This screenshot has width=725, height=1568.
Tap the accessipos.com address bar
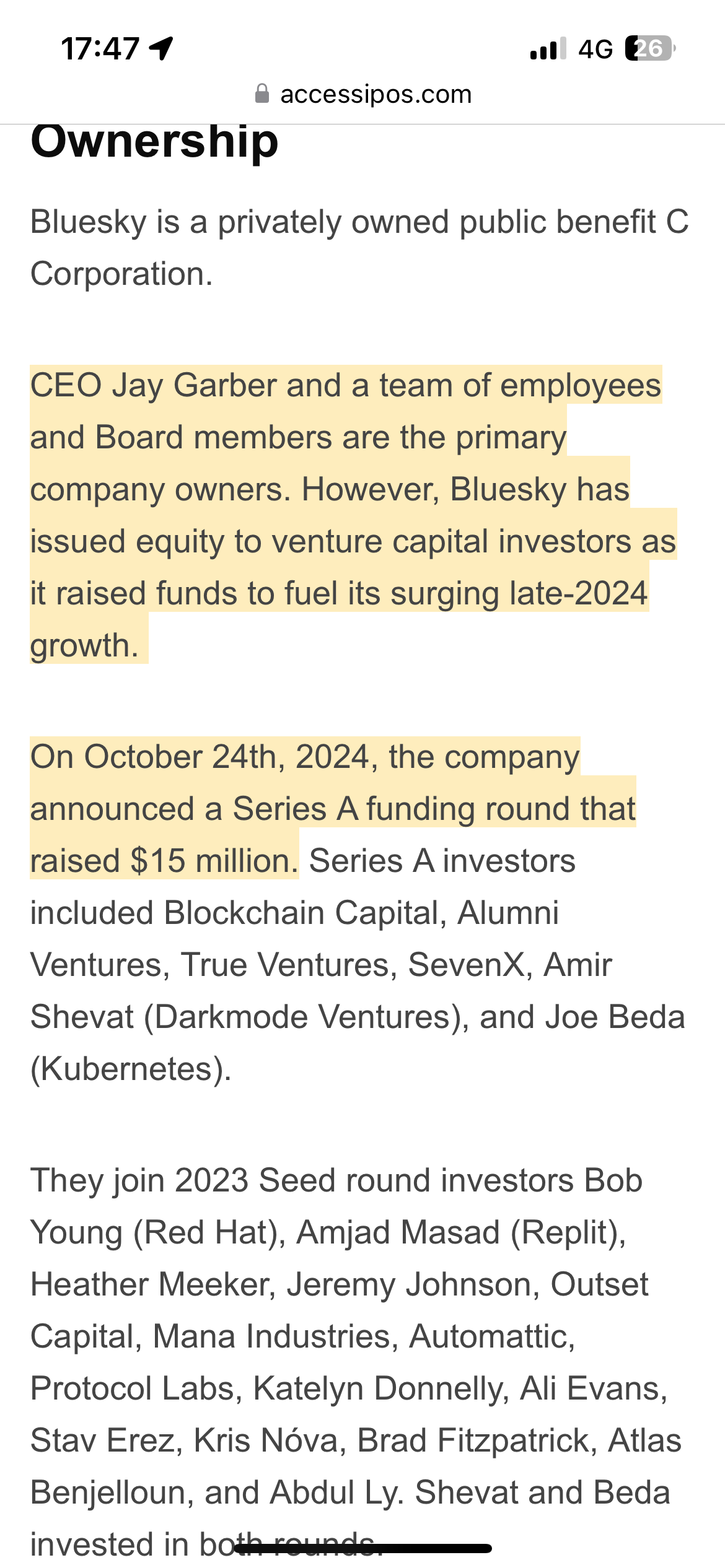coord(363,94)
